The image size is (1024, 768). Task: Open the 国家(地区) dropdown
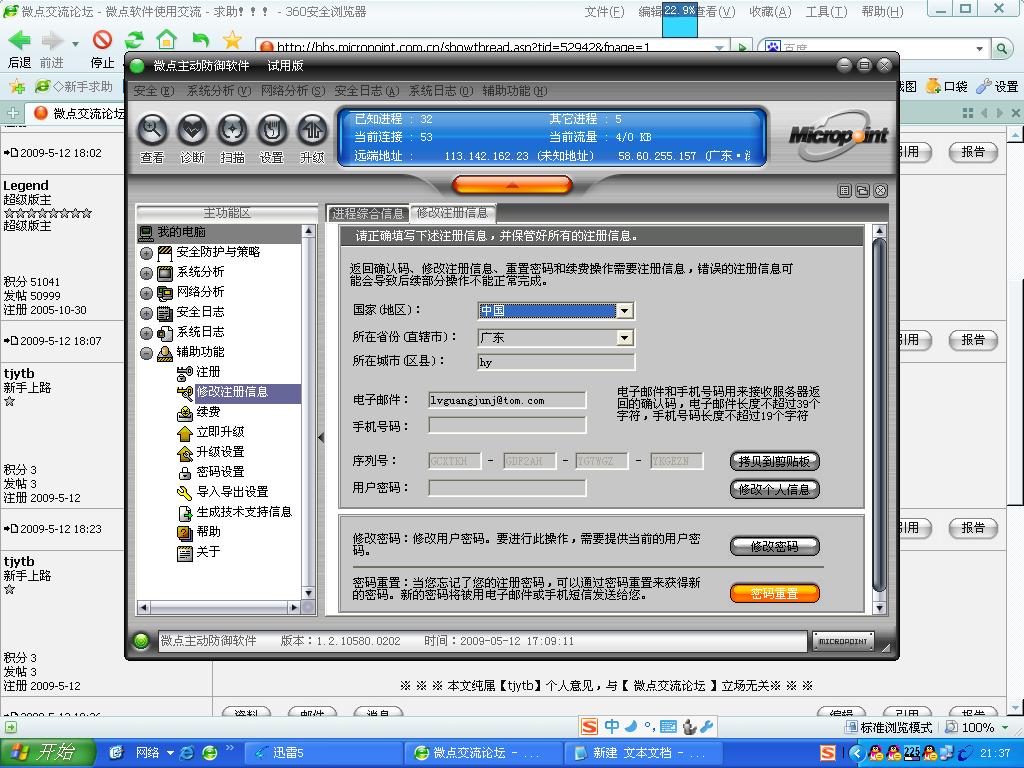(625, 311)
